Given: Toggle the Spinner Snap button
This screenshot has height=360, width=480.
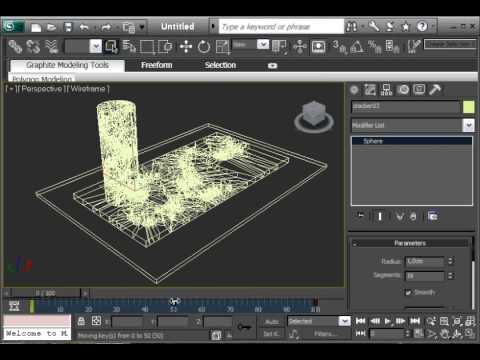Looking at the screenshot, I should (392, 47).
